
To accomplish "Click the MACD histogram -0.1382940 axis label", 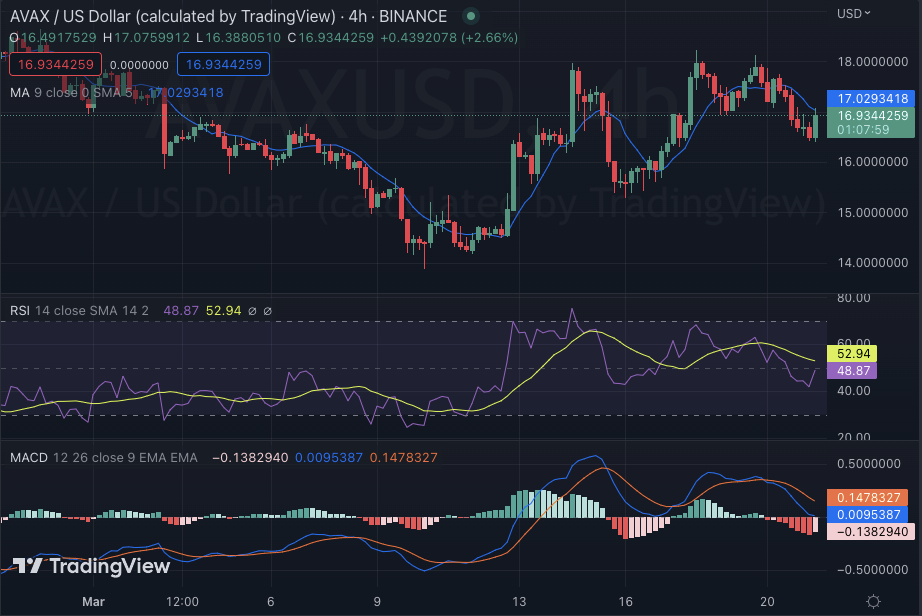I will (x=871, y=531).
